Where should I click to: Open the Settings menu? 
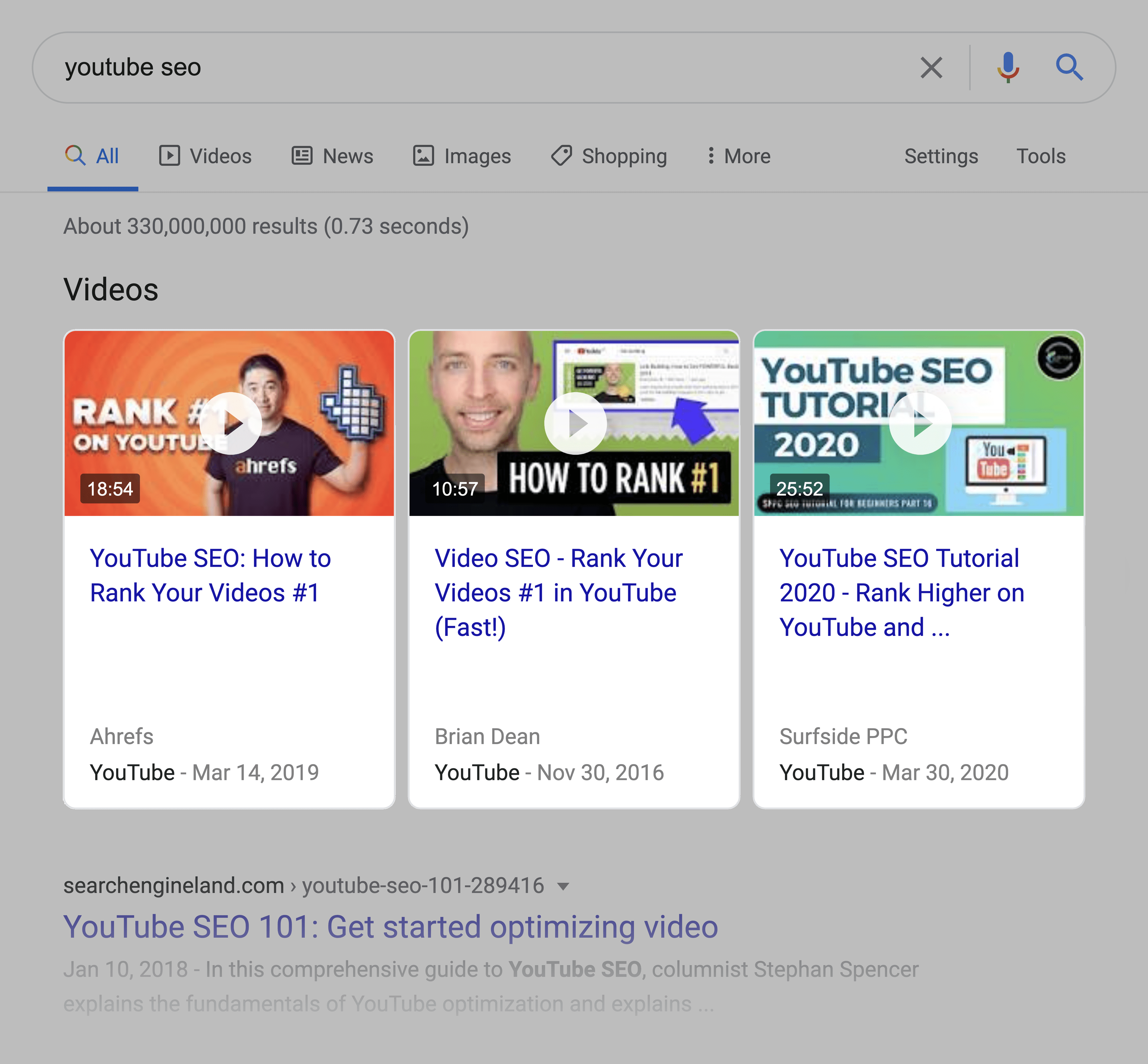click(941, 156)
